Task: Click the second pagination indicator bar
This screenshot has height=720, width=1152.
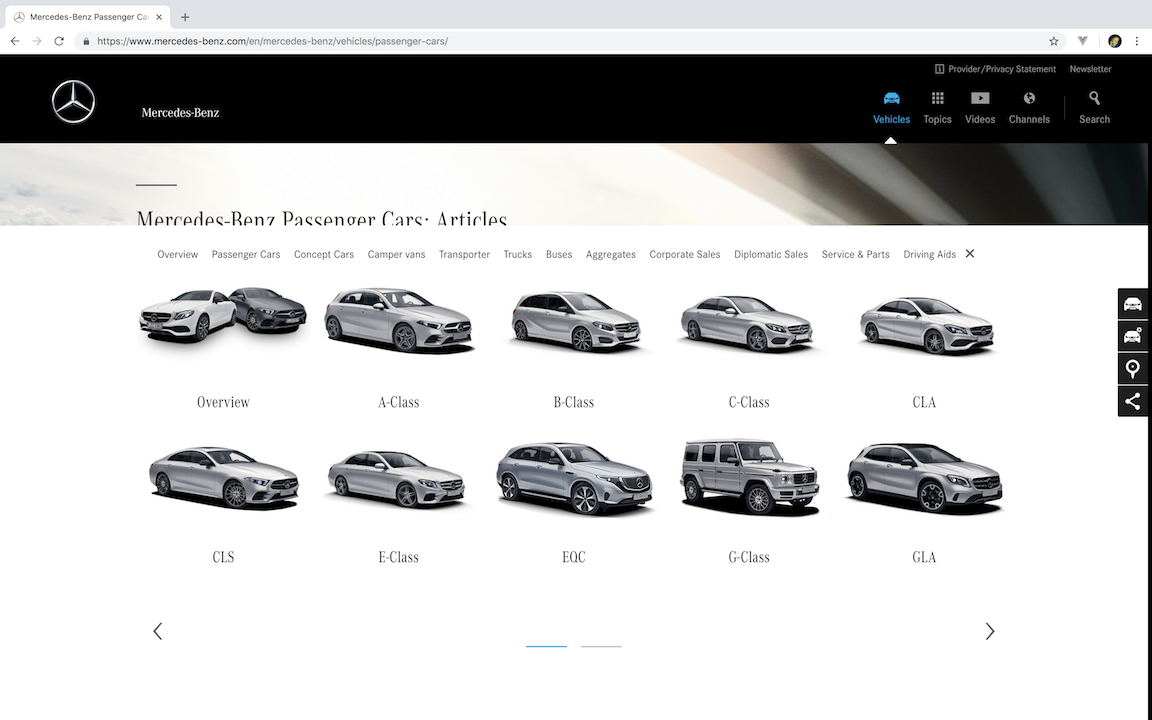Action: pos(601,646)
